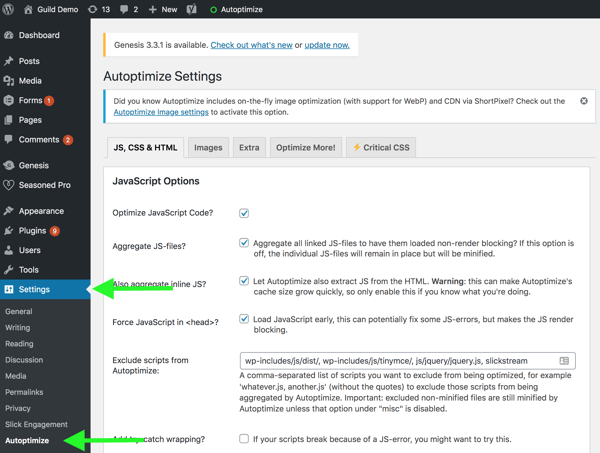Enable try-catch wrapping checkbox

[x=244, y=438]
